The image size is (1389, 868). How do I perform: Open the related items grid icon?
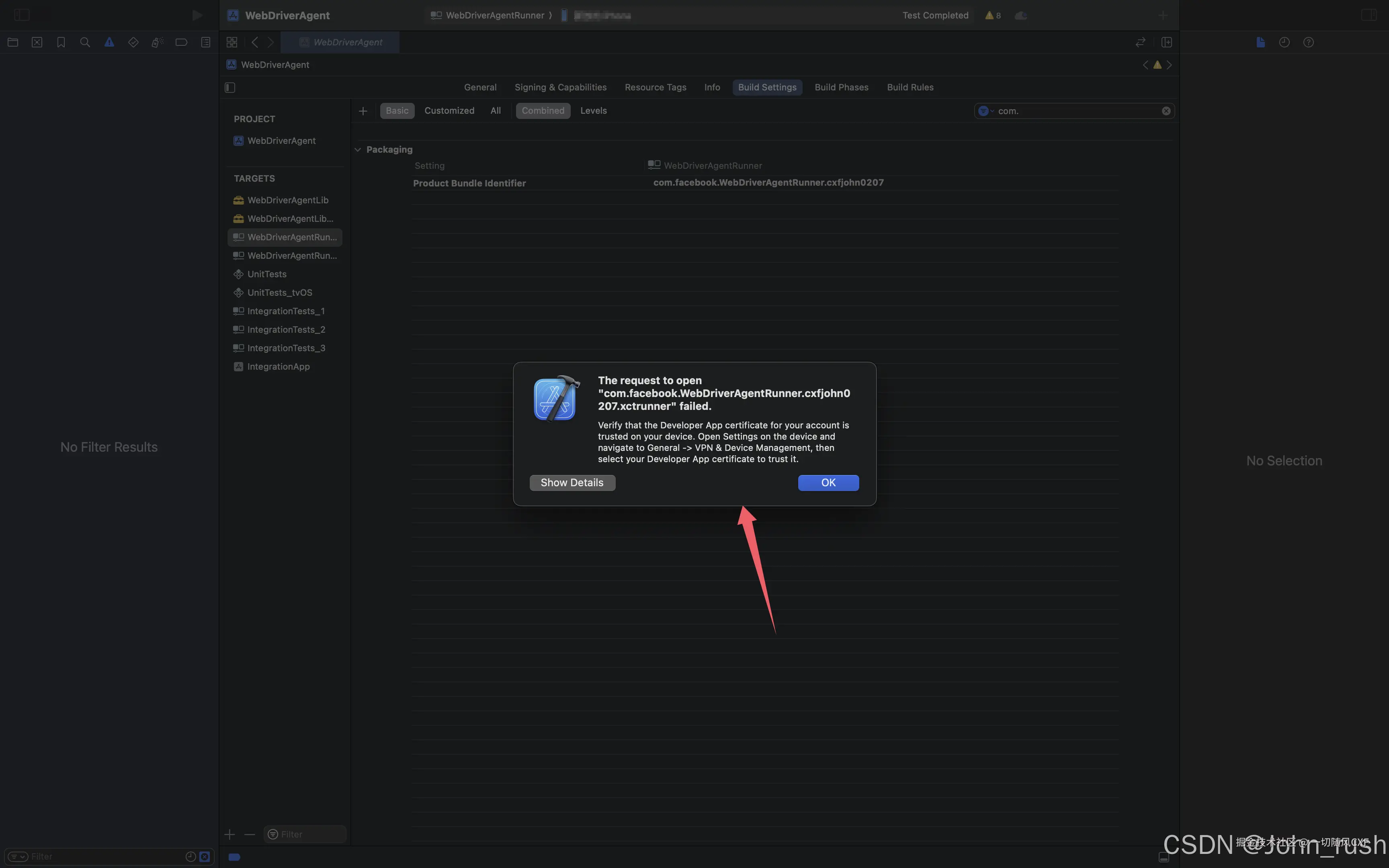[232, 42]
